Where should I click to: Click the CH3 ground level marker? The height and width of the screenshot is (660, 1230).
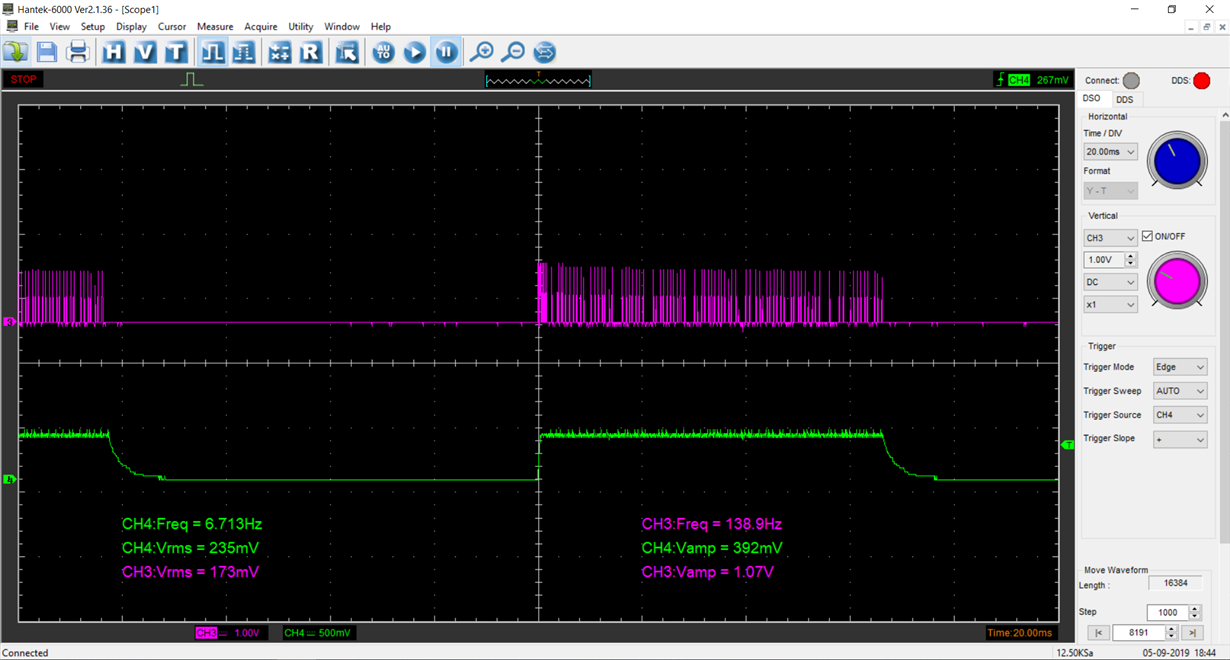click(x=10, y=322)
